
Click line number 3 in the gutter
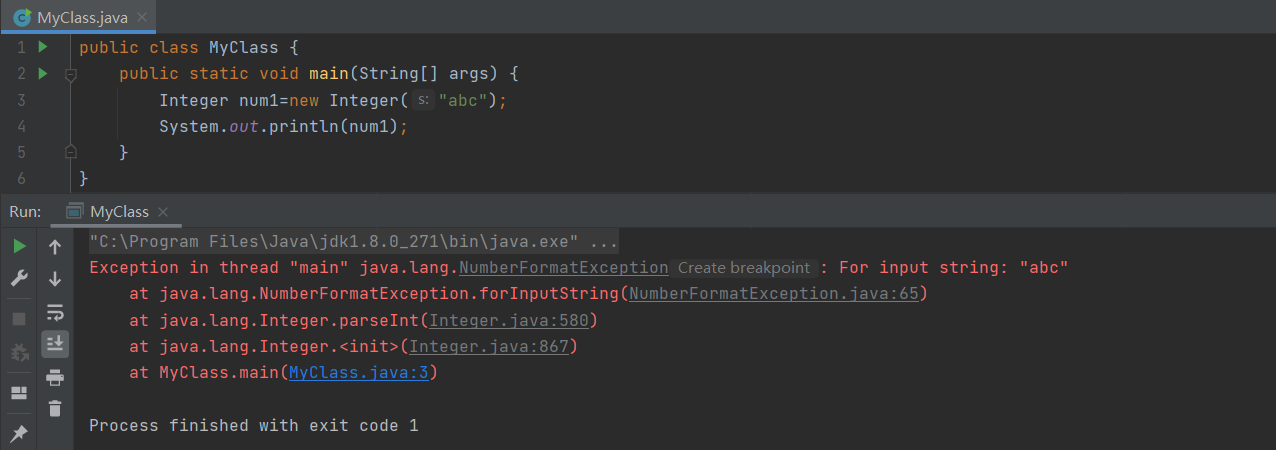point(21,100)
